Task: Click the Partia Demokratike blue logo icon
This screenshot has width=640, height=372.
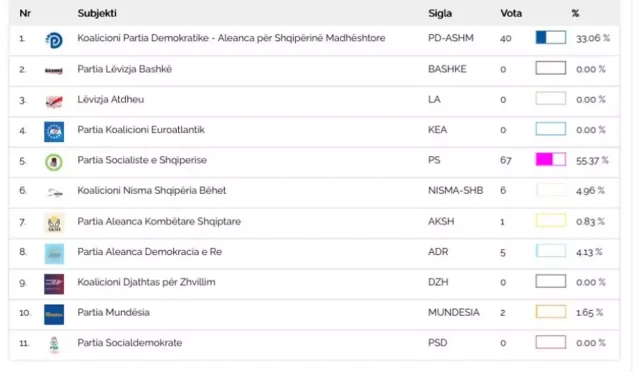Action: pos(54,40)
